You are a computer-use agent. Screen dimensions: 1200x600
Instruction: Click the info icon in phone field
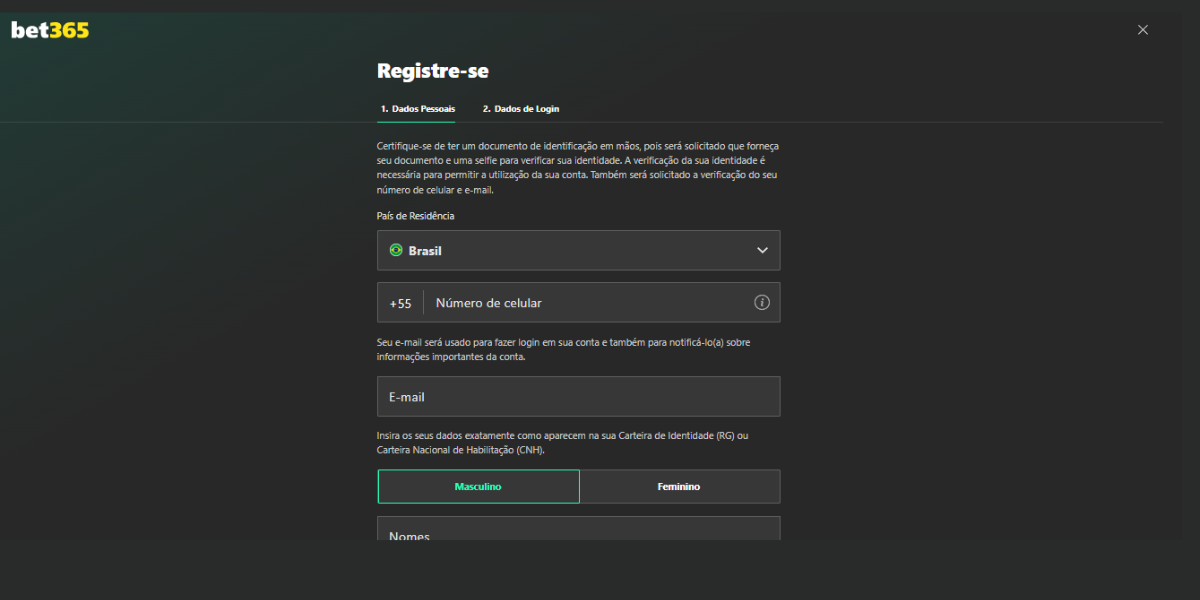(x=761, y=302)
